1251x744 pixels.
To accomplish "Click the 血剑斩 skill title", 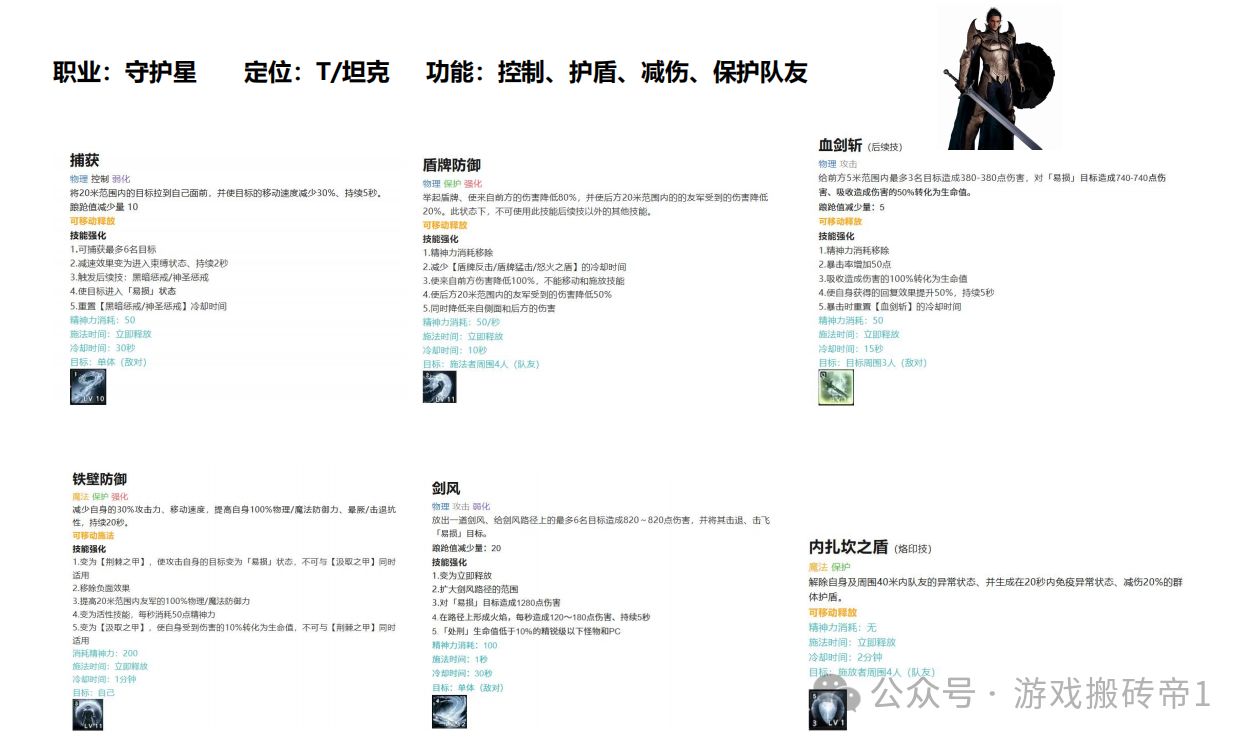I will coord(840,145).
